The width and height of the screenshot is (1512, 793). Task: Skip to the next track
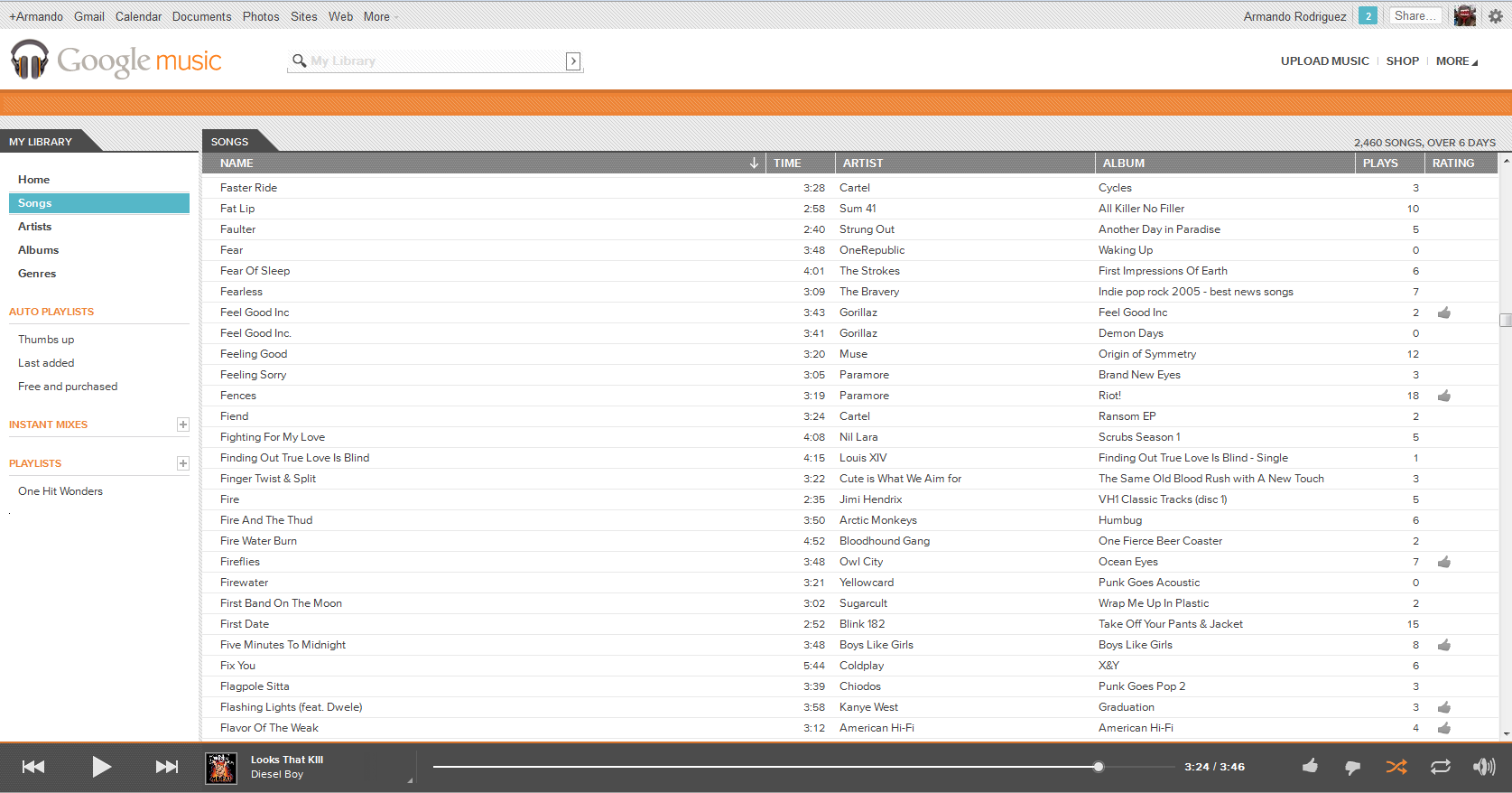tap(167, 767)
